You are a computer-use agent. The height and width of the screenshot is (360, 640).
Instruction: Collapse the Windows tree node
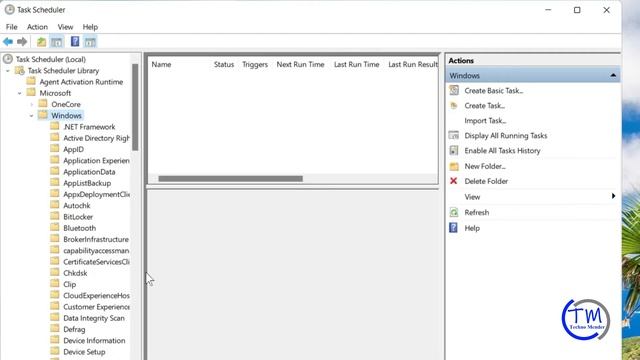click(31, 116)
